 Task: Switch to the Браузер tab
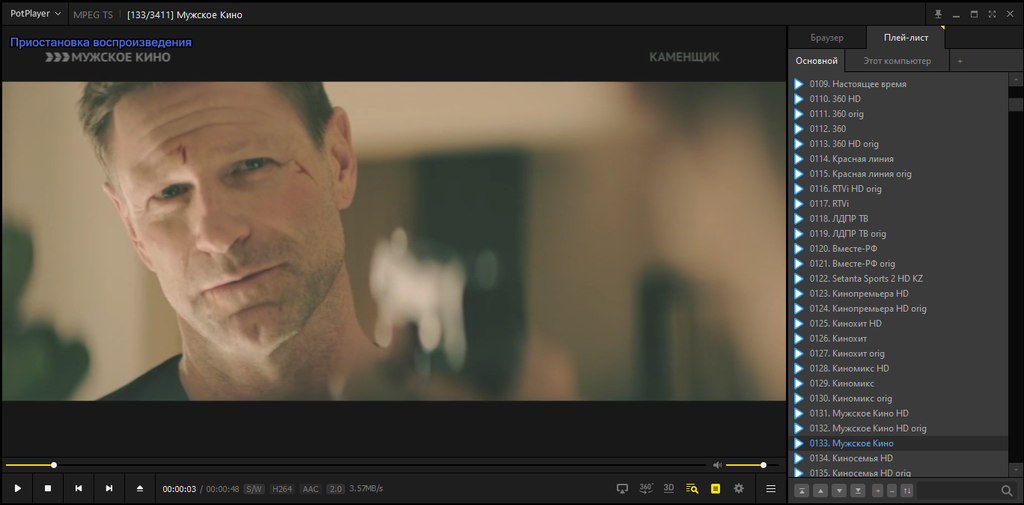[827, 38]
